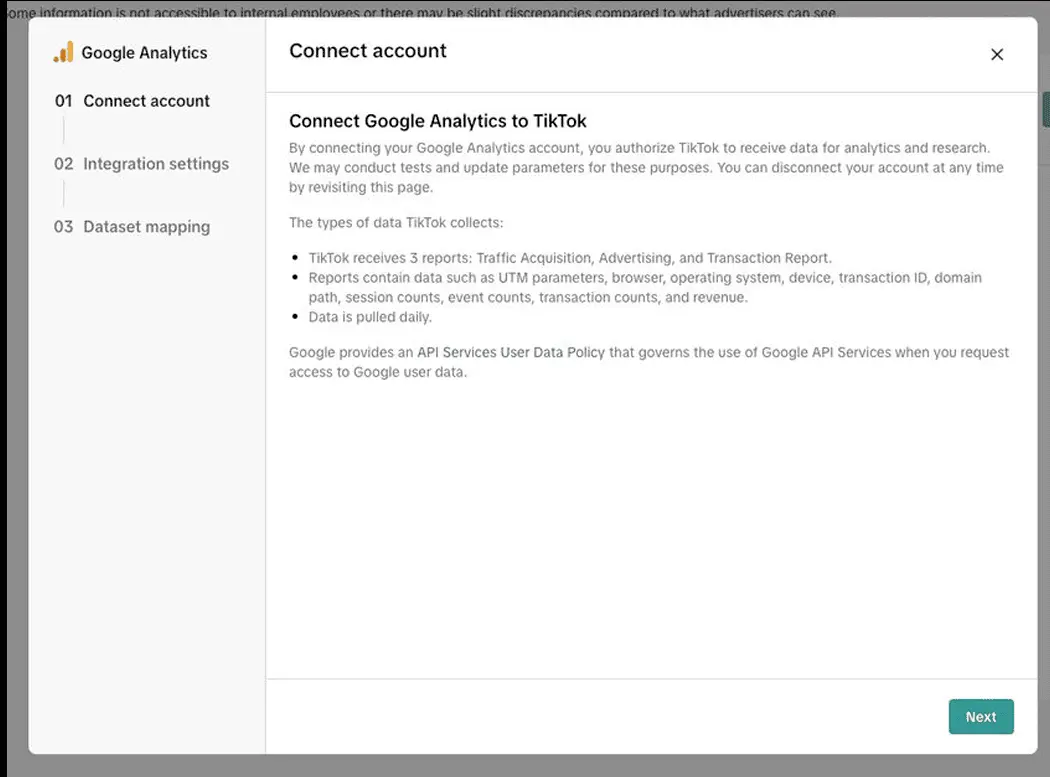Click the Next button
This screenshot has height=777, width=1050.
point(980,716)
